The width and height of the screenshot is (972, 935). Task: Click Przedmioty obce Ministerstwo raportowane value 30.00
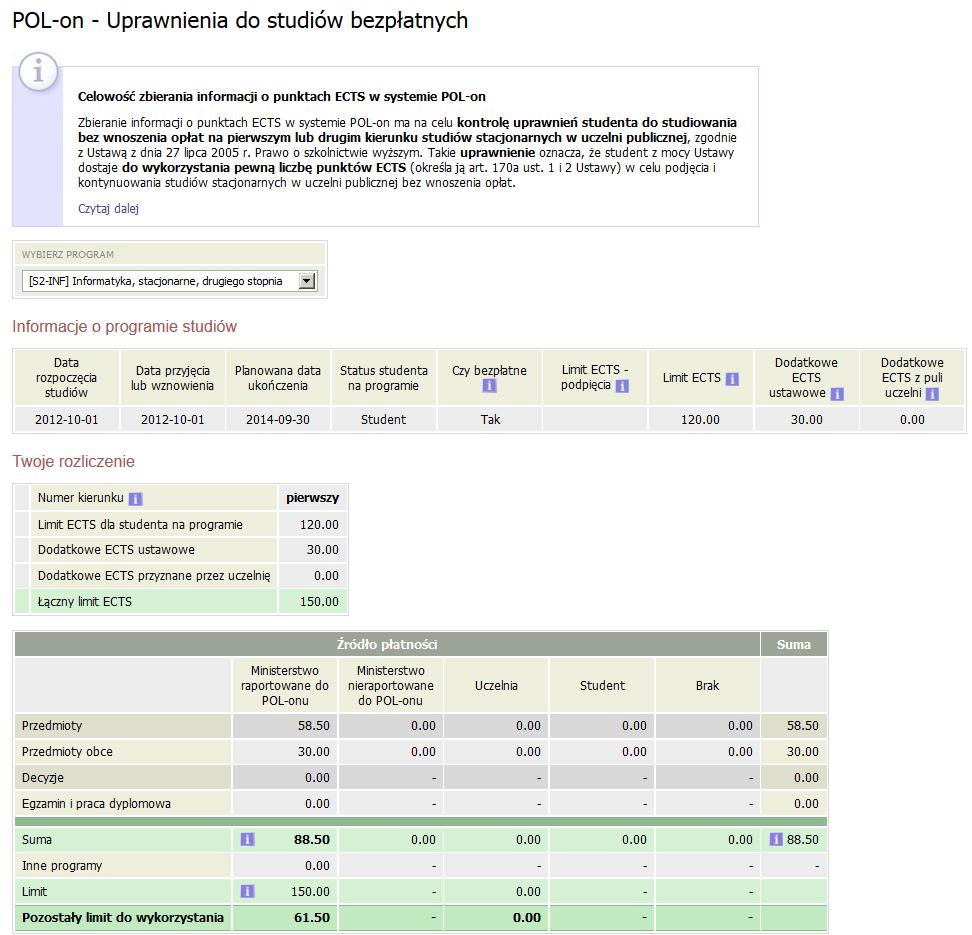[314, 751]
